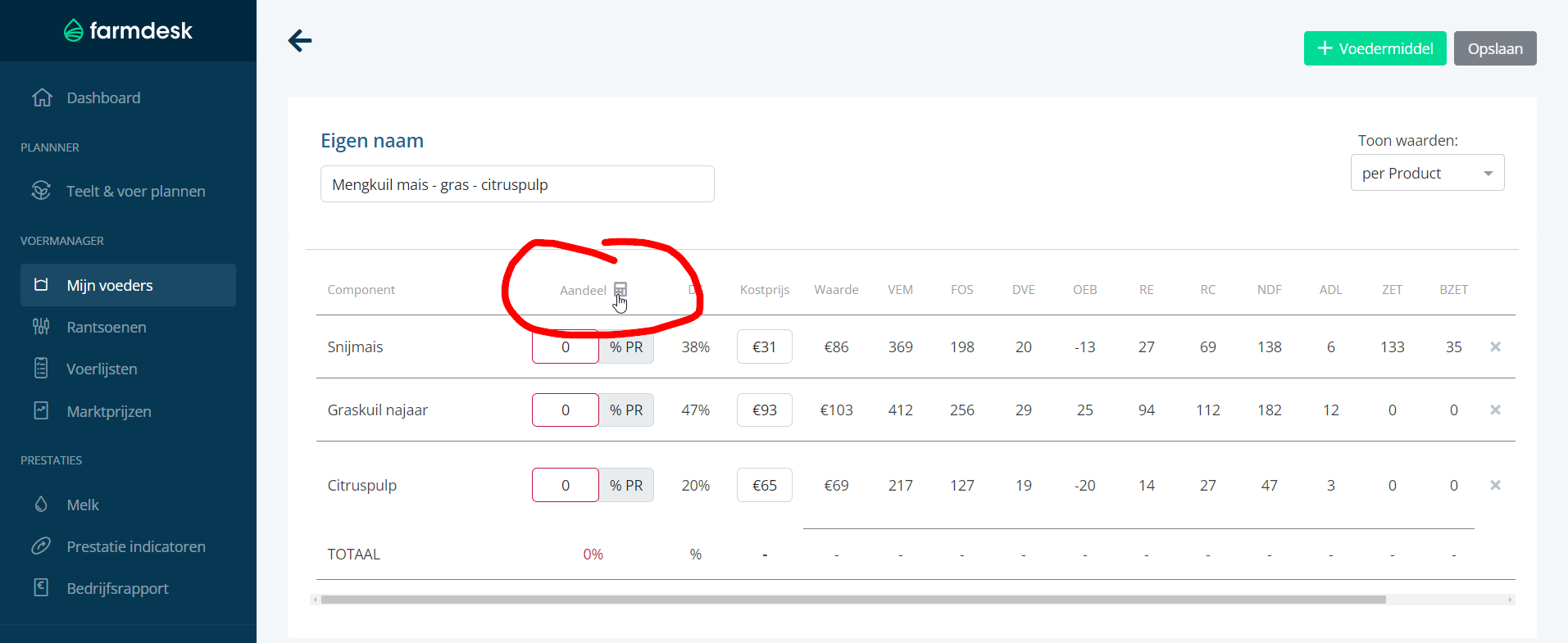Click the Dashboard home icon

[x=42, y=97]
